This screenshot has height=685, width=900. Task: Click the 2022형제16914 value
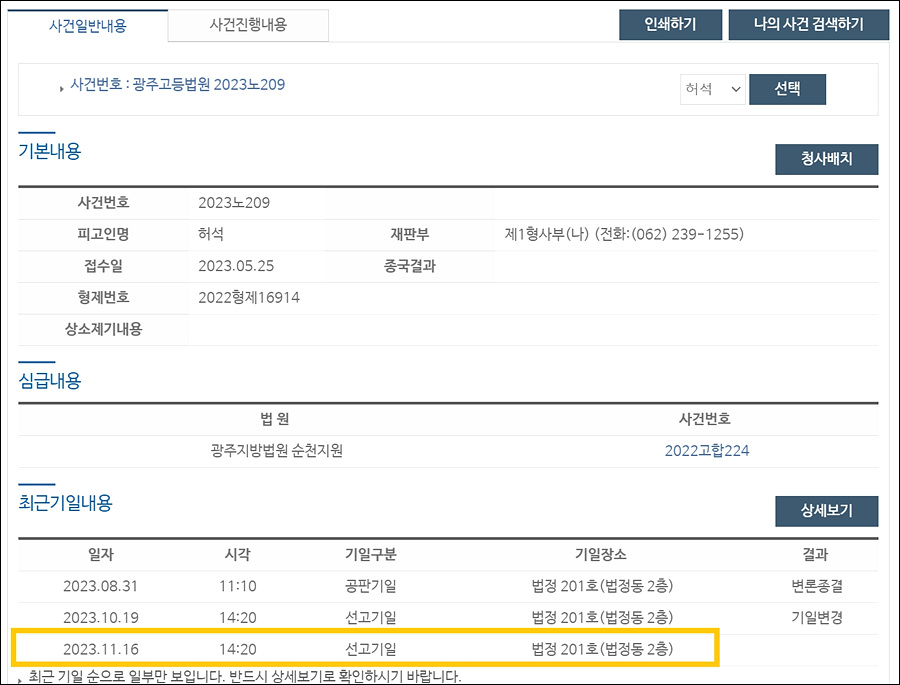tap(249, 297)
